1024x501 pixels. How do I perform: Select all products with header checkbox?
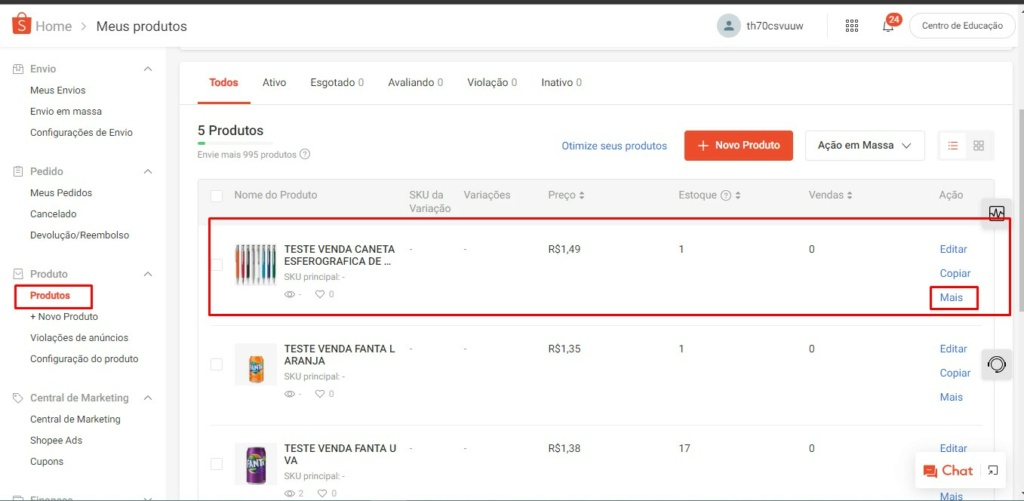coord(216,195)
